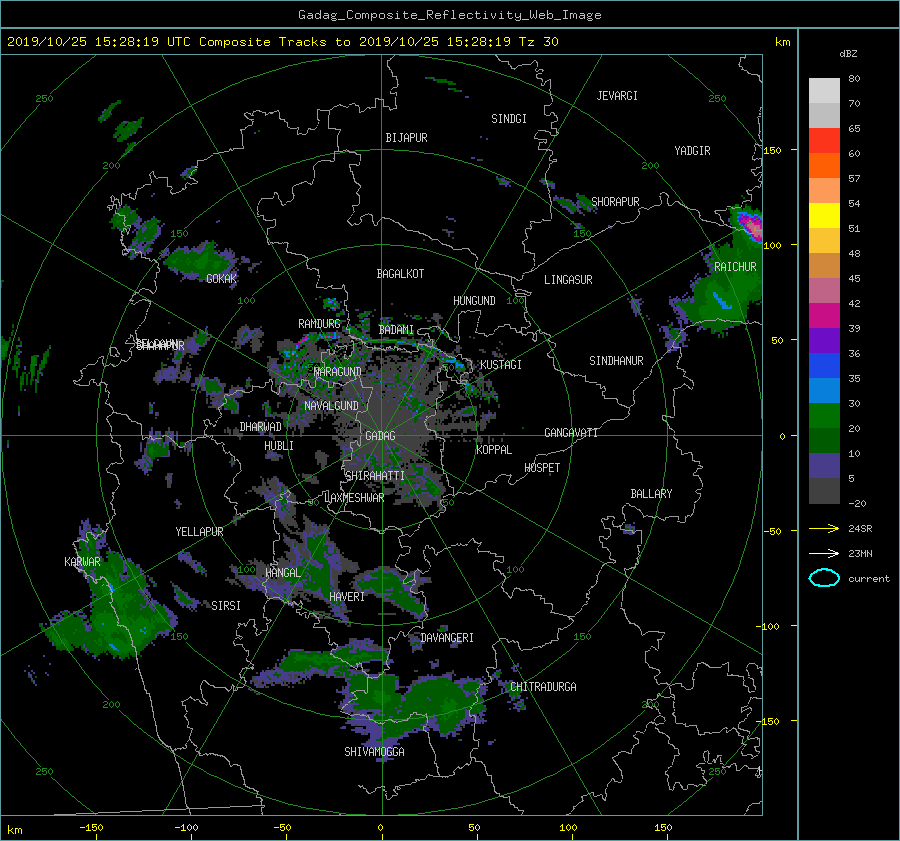Select the purple 39-36 dBZ swatch
This screenshot has width=900, height=841.
tap(824, 340)
